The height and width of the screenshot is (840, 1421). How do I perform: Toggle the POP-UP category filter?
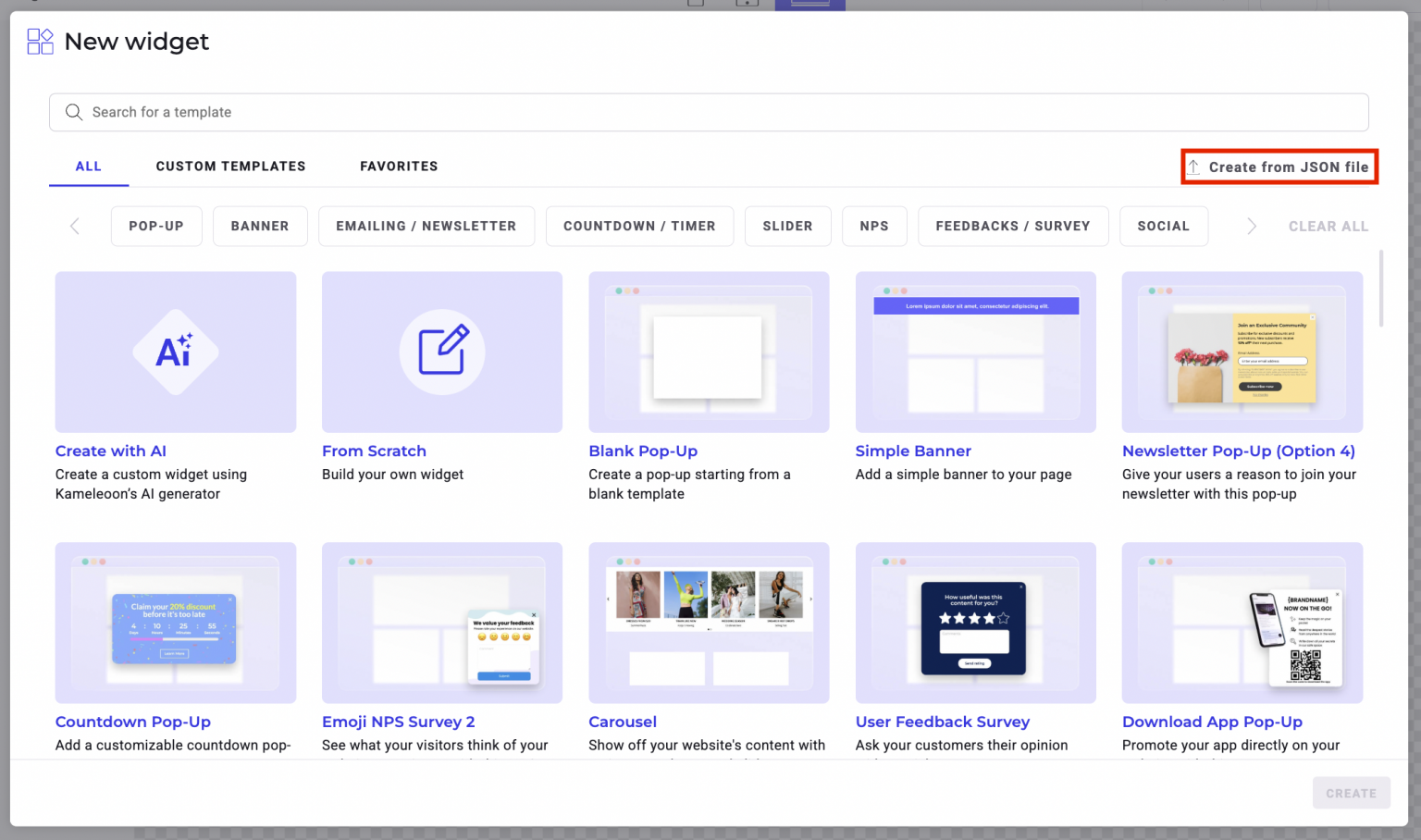(156, 226)
